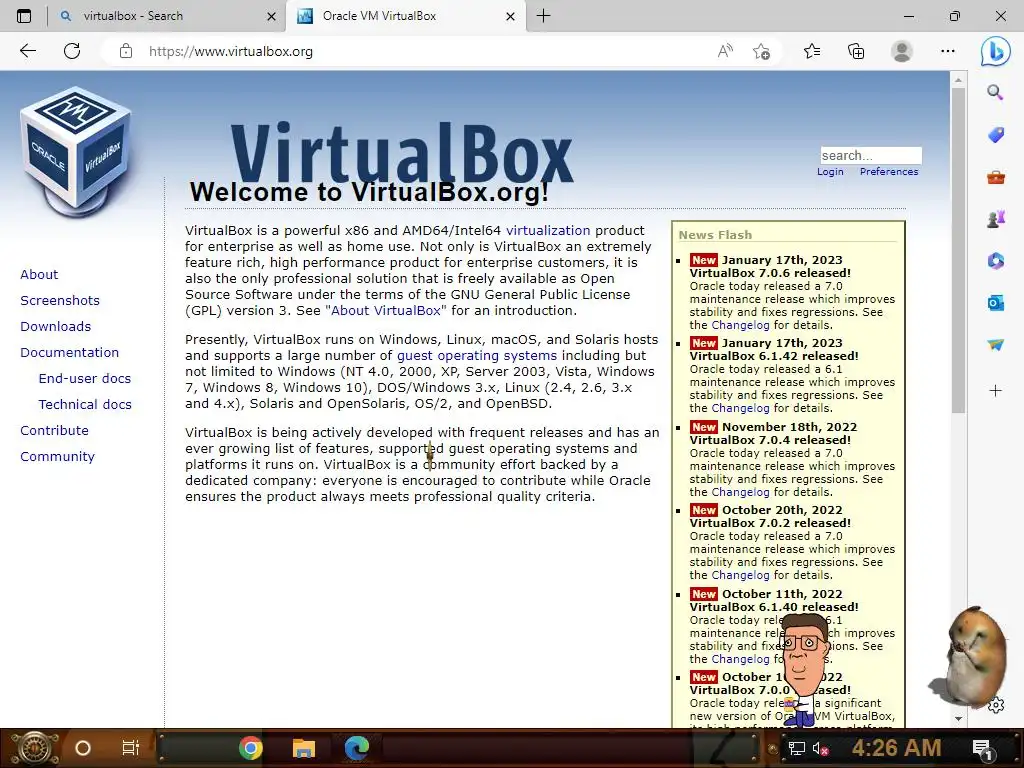
Task: Open the Favorites list icon
Action: pyautogui.click(x=812, y=51)
